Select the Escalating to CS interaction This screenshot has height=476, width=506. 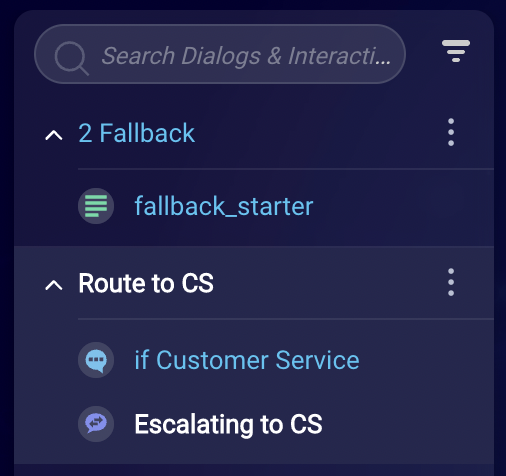pos(228,424)
